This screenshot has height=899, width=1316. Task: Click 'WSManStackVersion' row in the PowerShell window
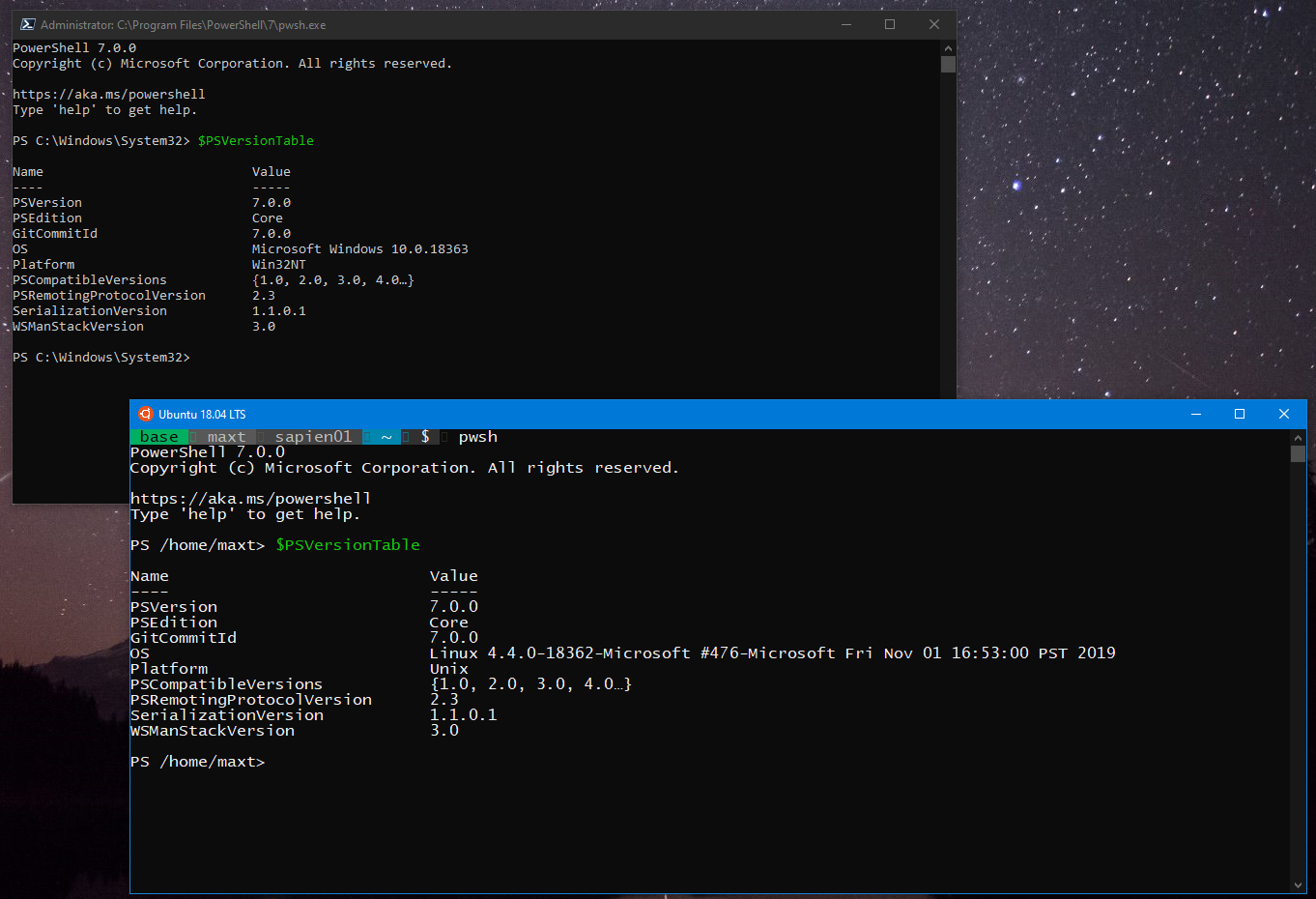click(144, 326)
